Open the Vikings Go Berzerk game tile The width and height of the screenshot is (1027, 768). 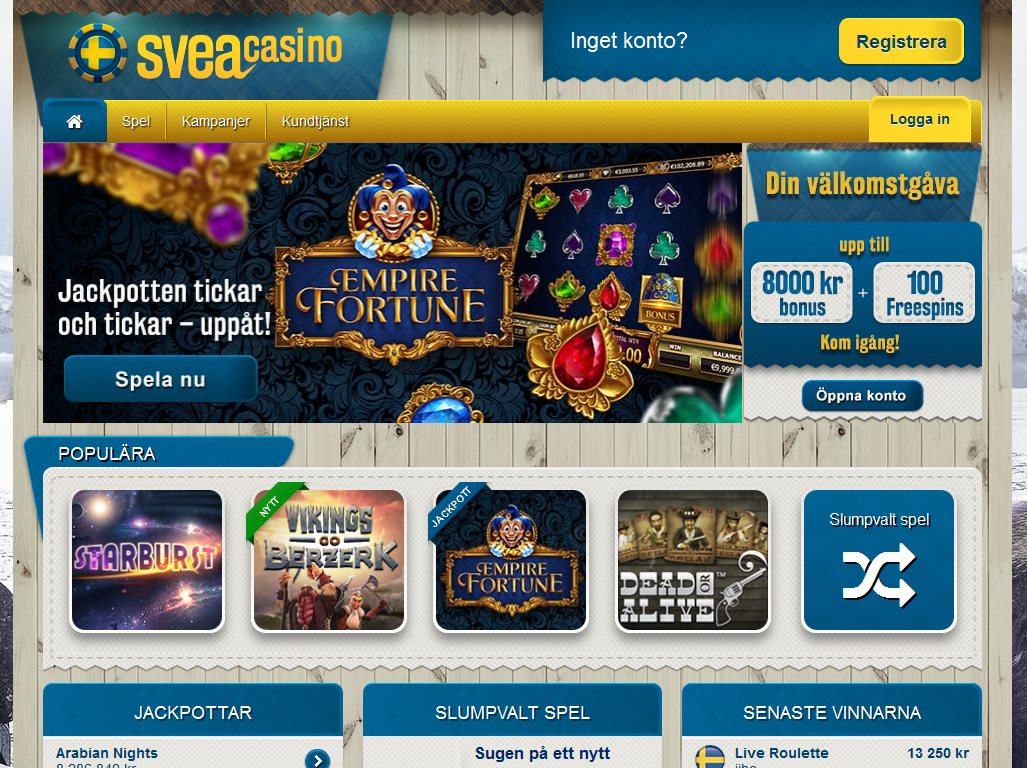[329, 560]
